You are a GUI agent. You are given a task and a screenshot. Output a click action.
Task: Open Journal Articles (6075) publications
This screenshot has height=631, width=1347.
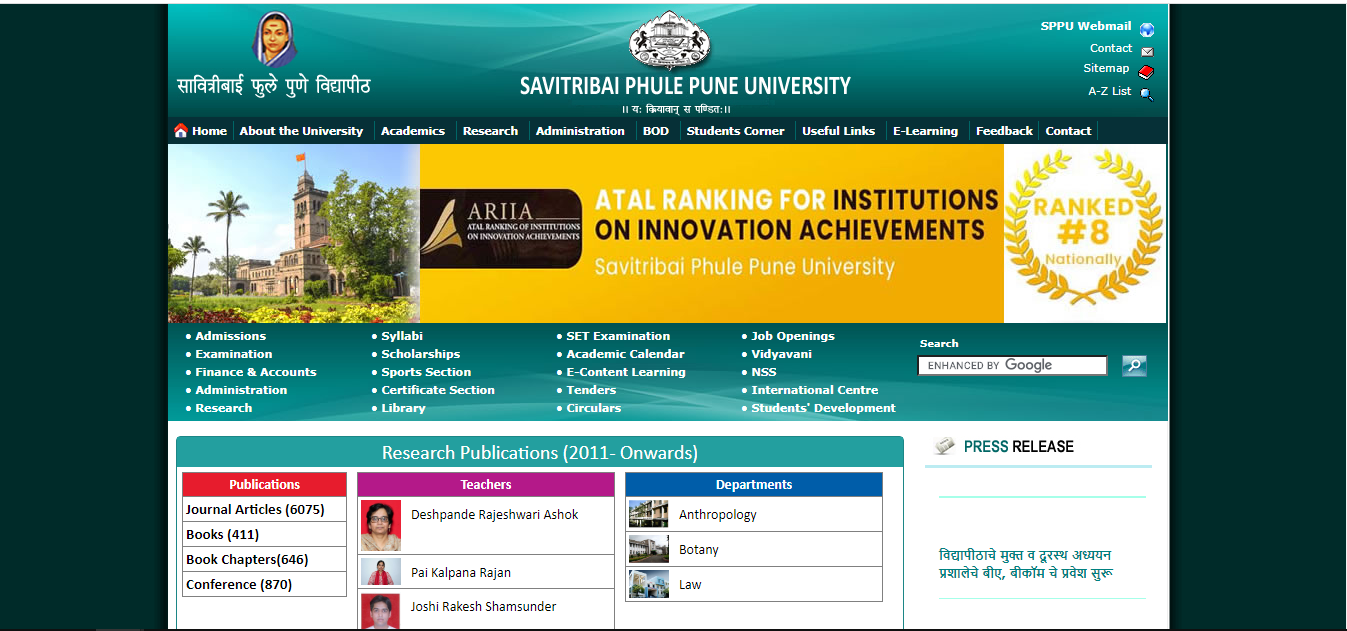pos(255,509)
